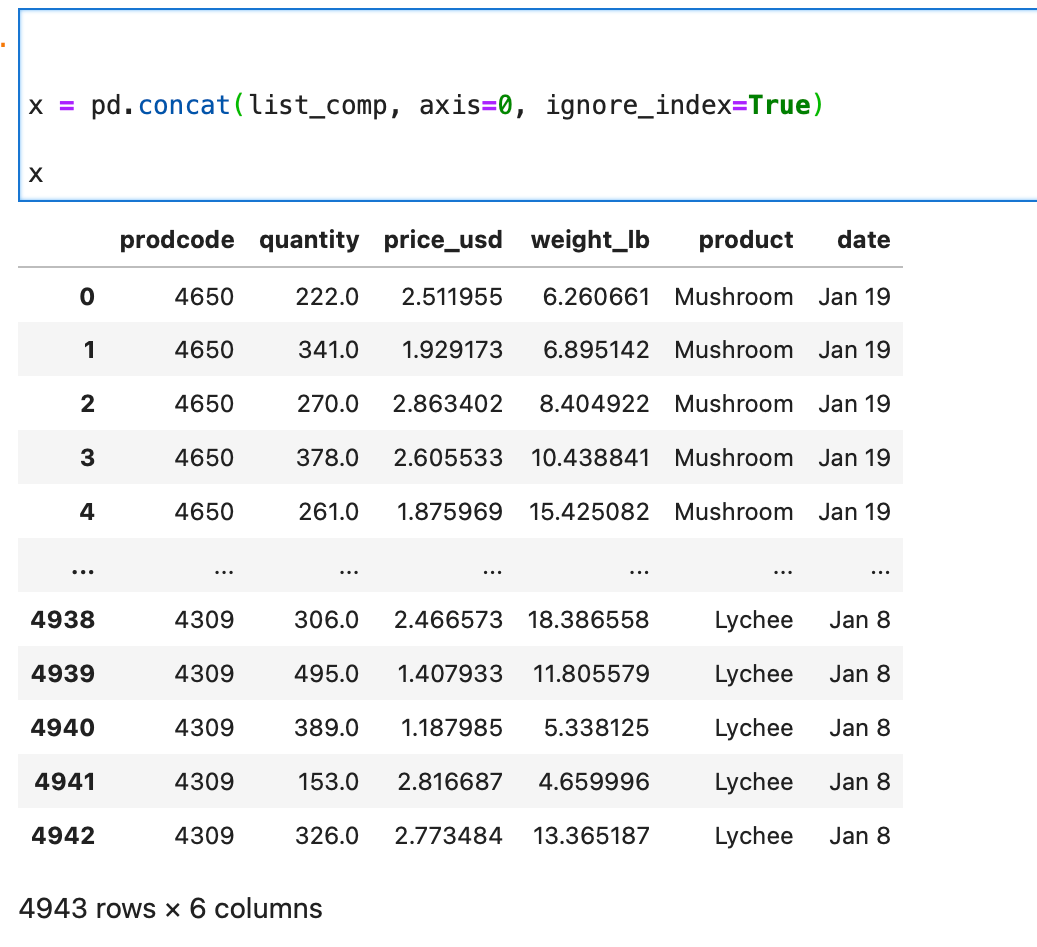
Task: Select the date column header
Action: 862,240
